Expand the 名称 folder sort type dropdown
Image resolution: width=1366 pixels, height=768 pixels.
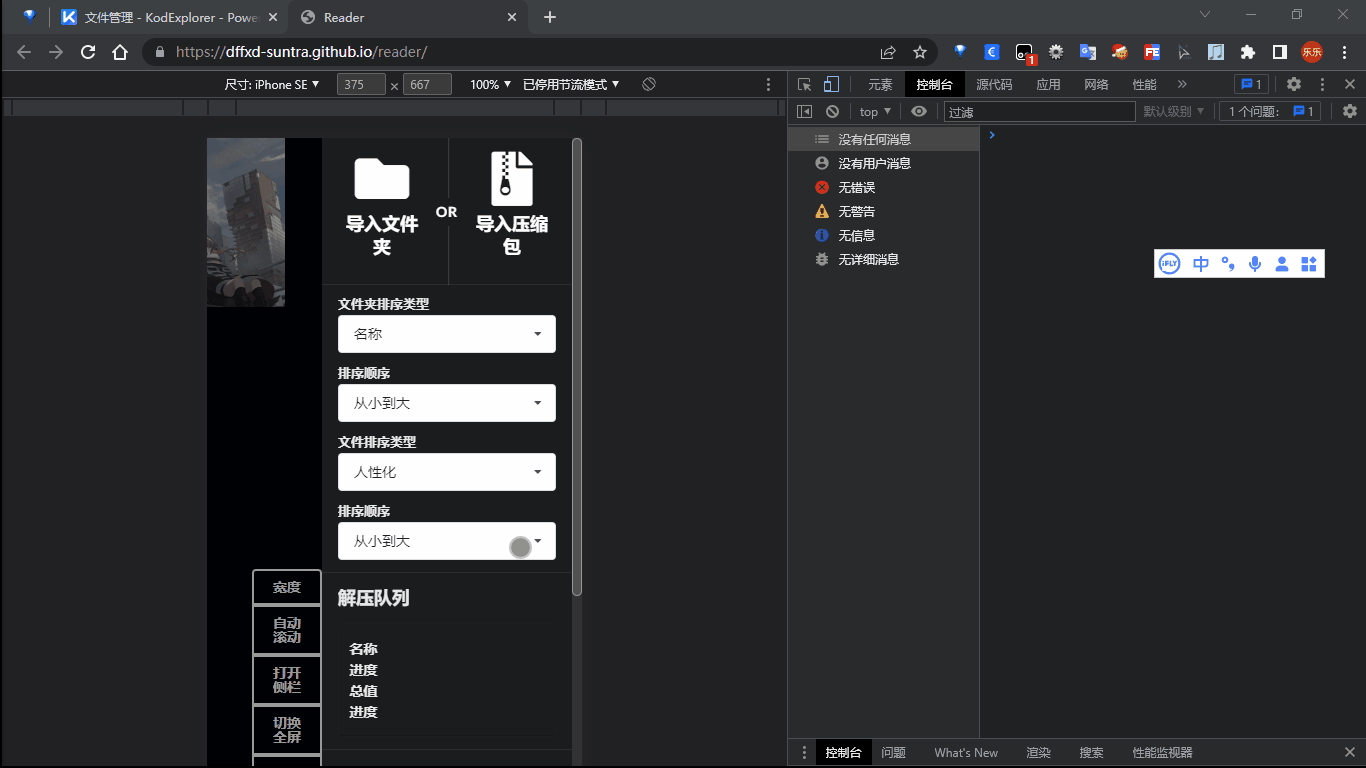(446, 333)
